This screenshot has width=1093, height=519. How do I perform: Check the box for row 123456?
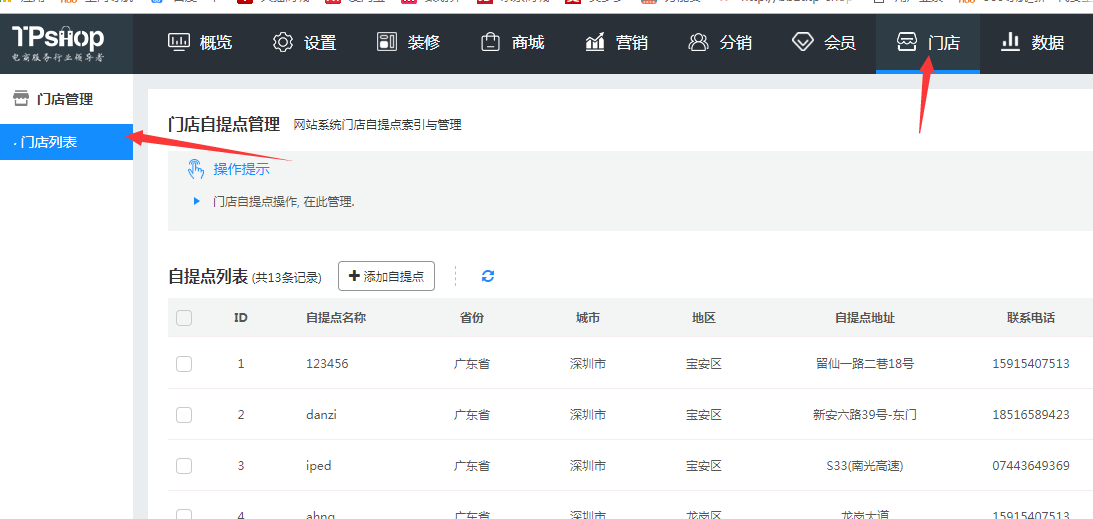(x=184, y=364)
